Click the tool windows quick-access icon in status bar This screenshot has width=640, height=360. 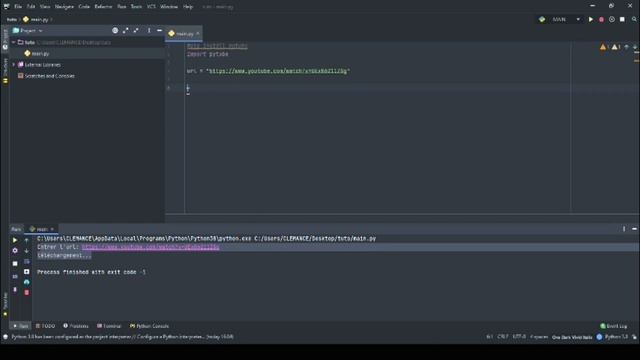[x=5, y=337]
